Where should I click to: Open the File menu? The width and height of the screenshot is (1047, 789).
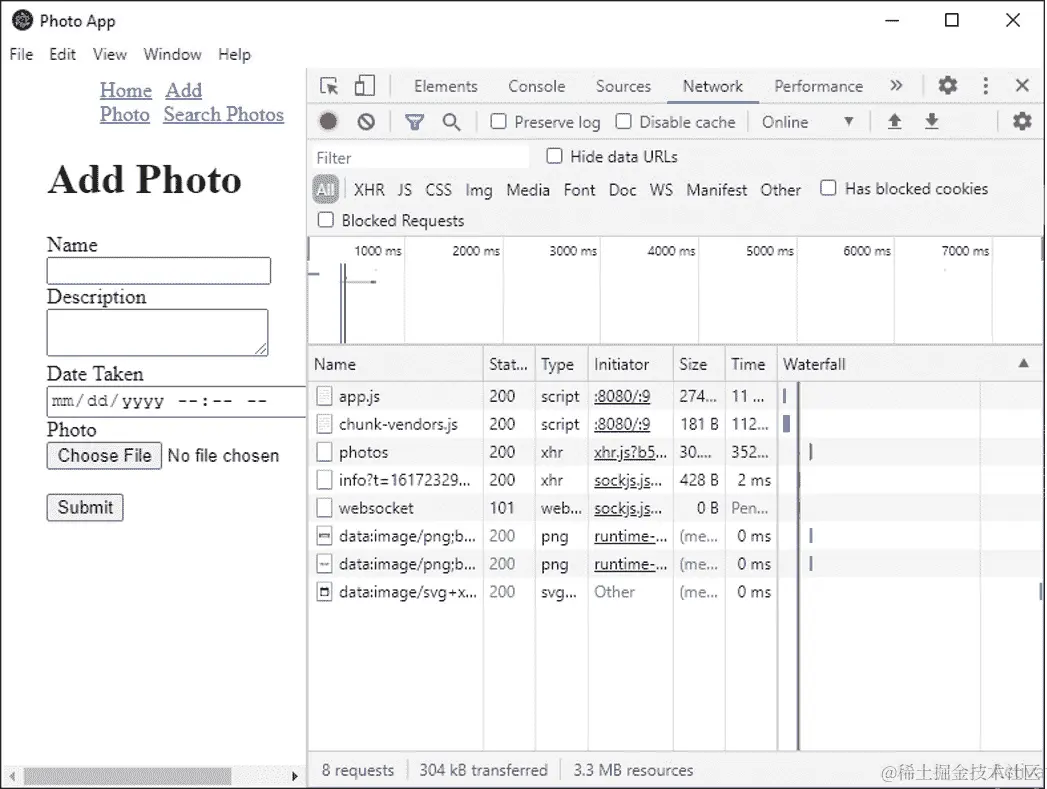tap(21, 54)
